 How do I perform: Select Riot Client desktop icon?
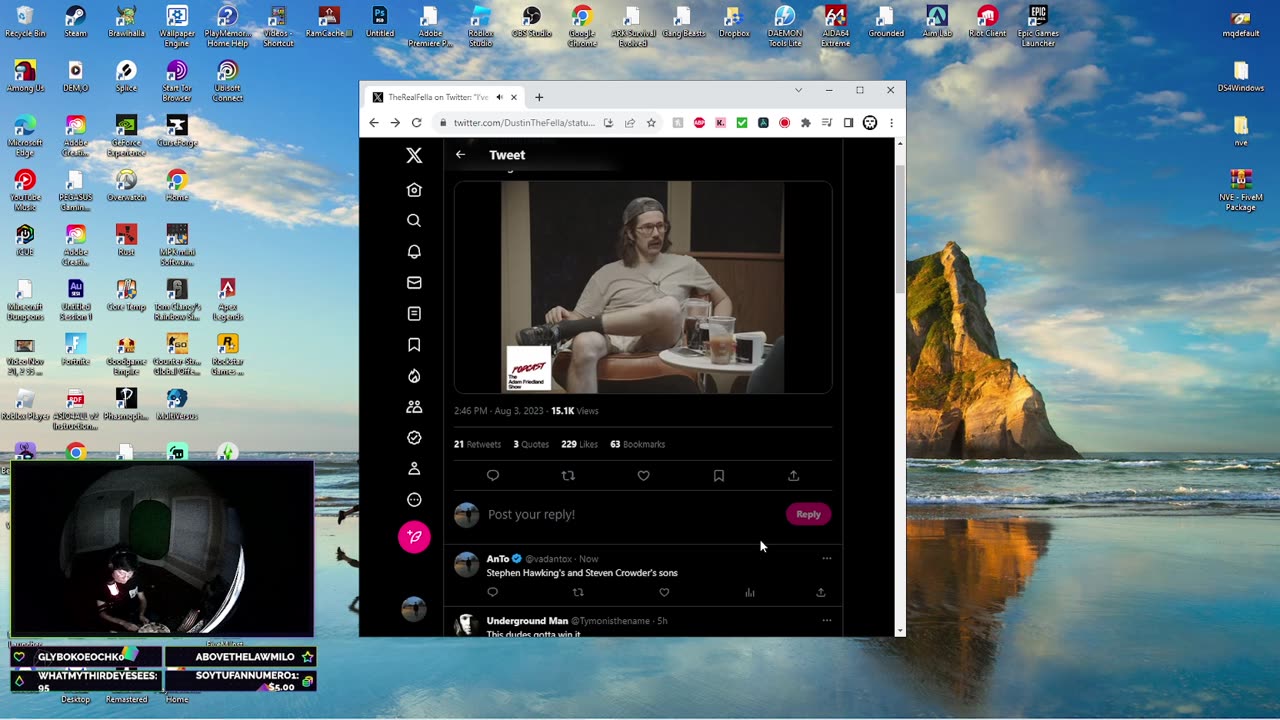click(987, 22)
